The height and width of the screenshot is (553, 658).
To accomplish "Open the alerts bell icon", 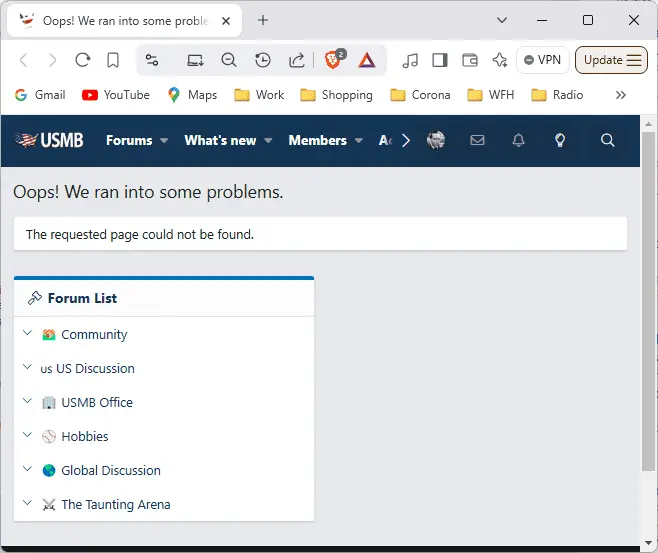I will (518, 141).
